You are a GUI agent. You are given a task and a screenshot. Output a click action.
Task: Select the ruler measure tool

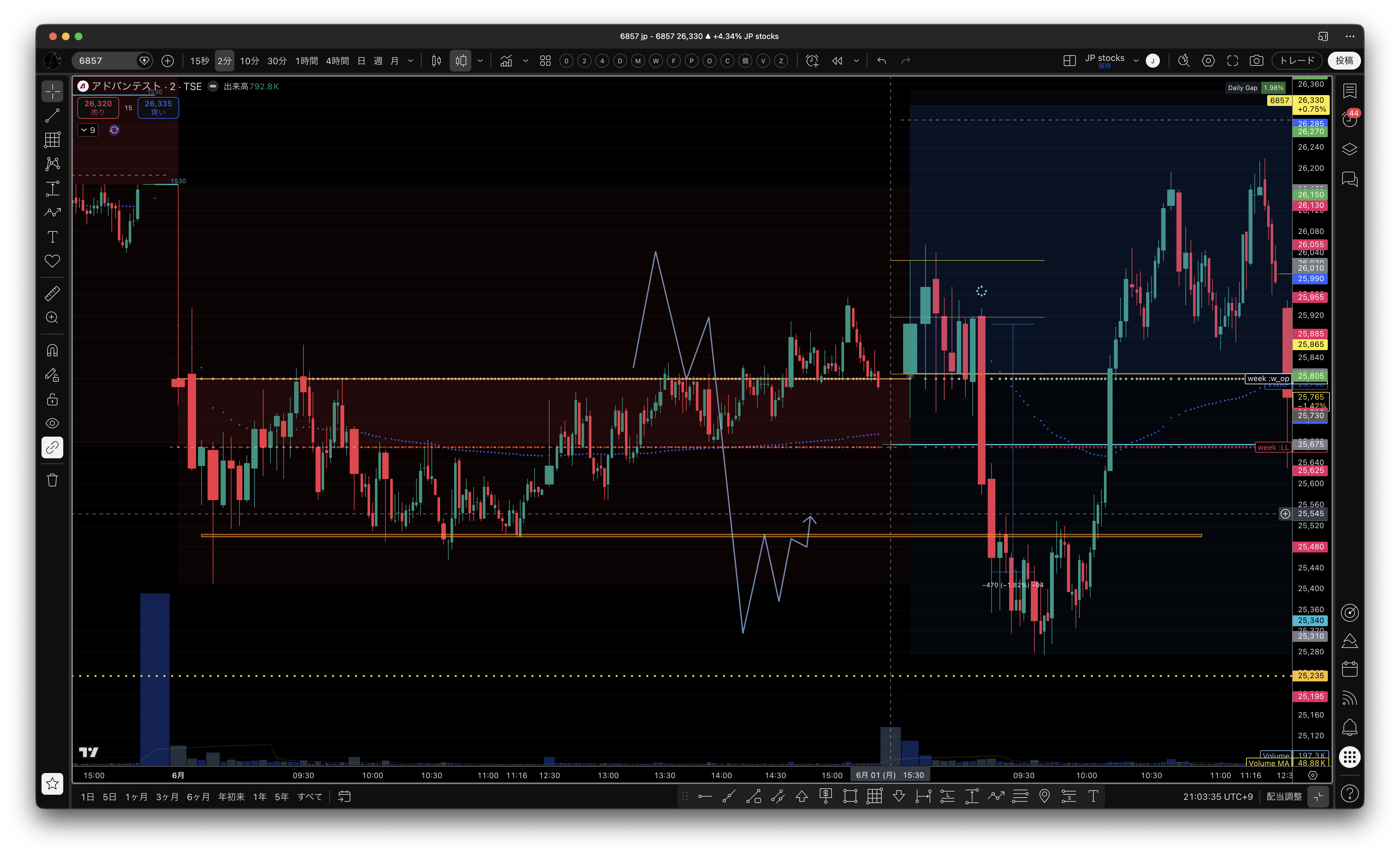52,294
